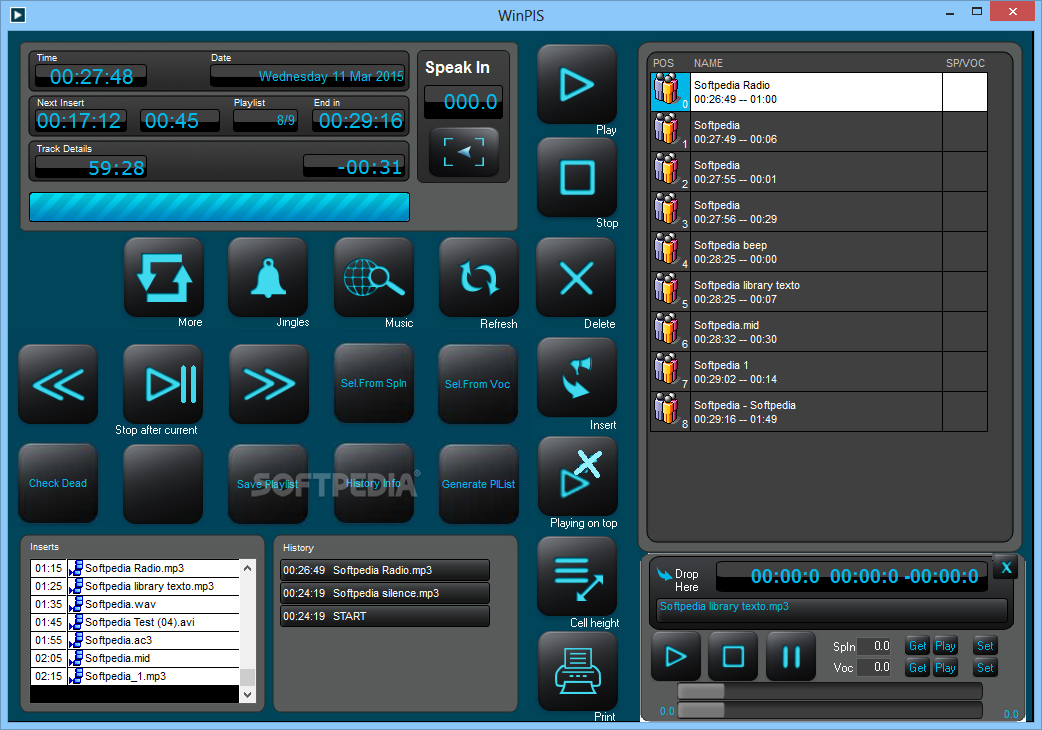
Task: Activate Stop after current button
Action: (x=163, y=384)
